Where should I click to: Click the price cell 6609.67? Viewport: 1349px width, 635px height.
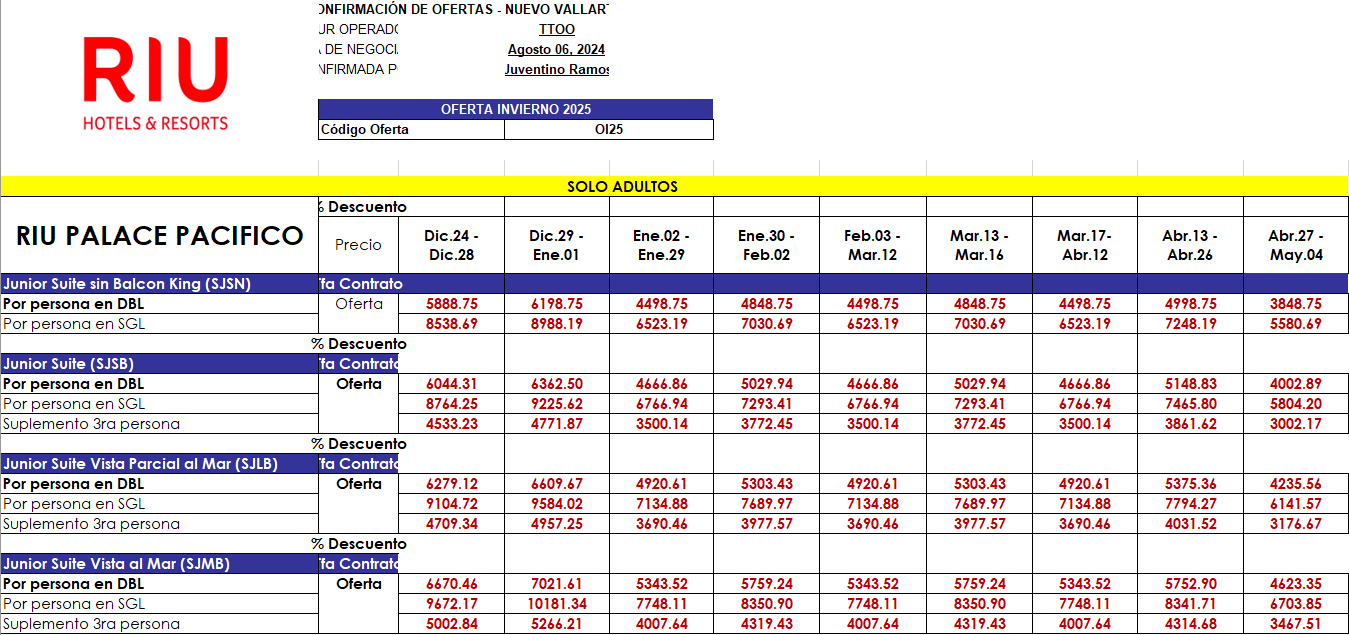(x=557, y=484)
